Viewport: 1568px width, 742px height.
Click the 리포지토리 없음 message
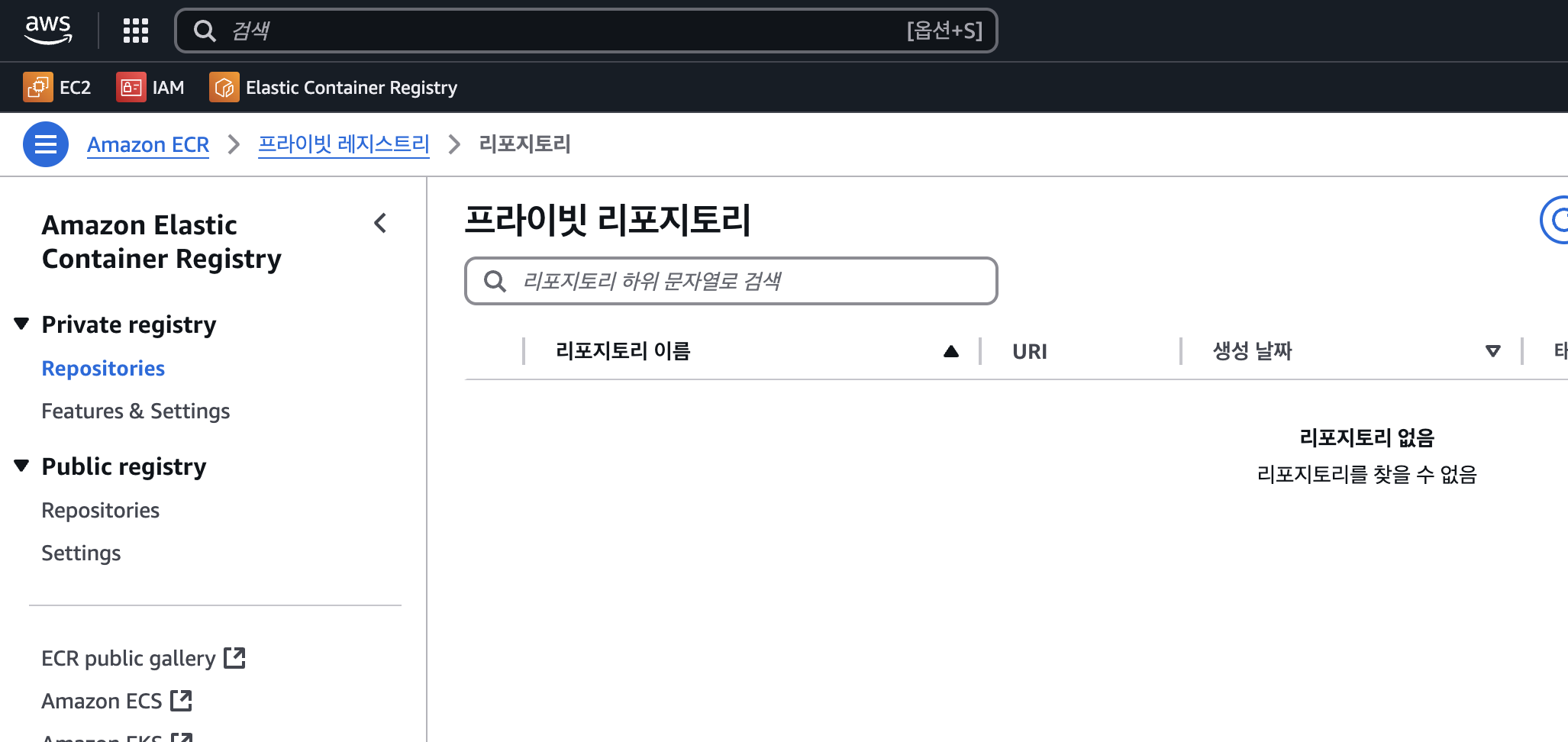(1366, 437)
